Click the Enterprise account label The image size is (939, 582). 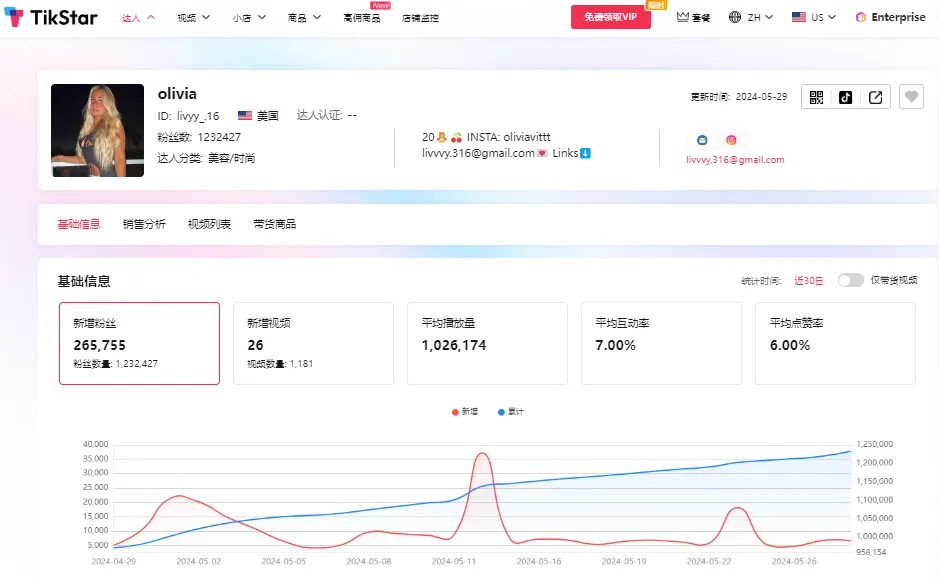click(x=898, y=17)
